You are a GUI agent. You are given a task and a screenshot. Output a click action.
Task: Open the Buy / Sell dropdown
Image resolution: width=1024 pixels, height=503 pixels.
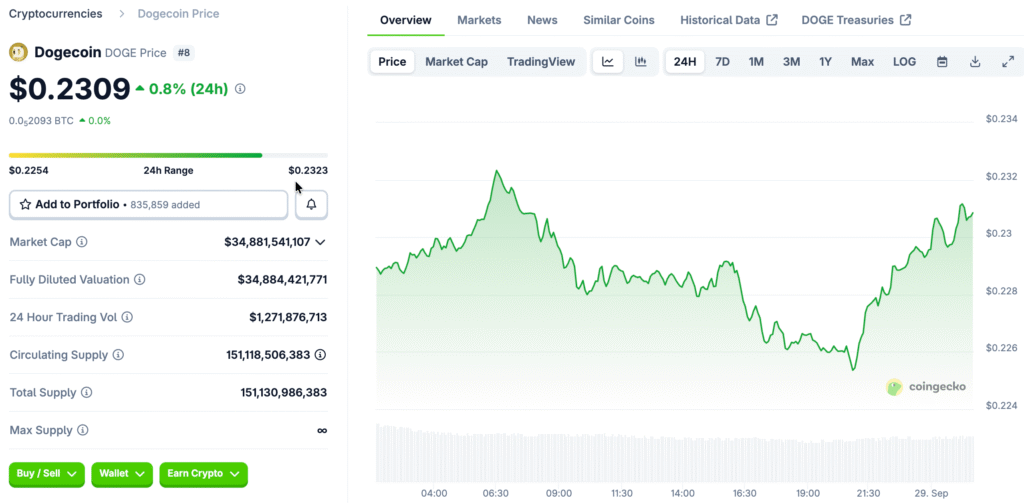click(47, 474)
